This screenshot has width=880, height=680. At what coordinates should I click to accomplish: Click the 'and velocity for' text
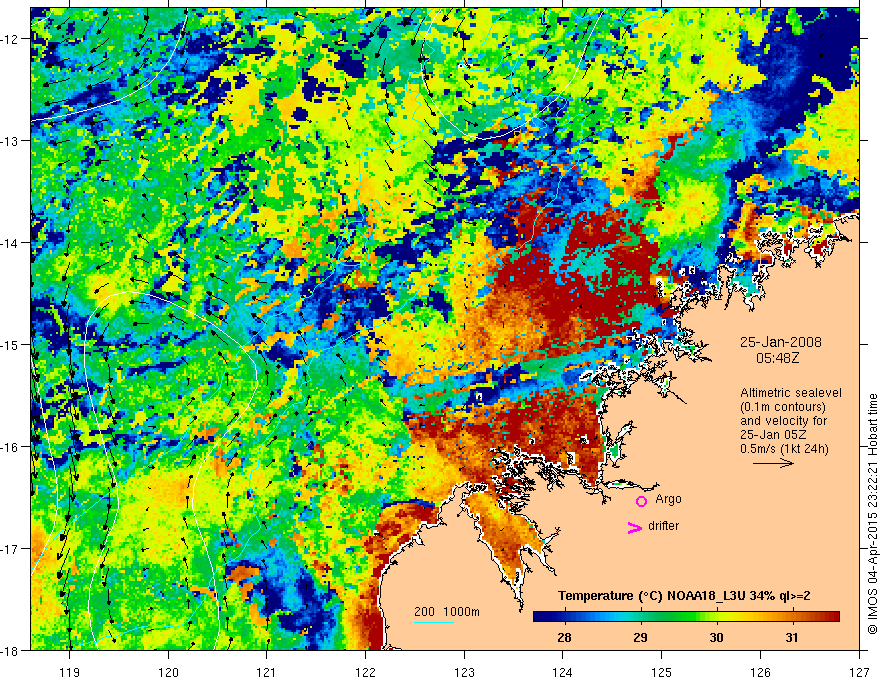click(783, 421)
